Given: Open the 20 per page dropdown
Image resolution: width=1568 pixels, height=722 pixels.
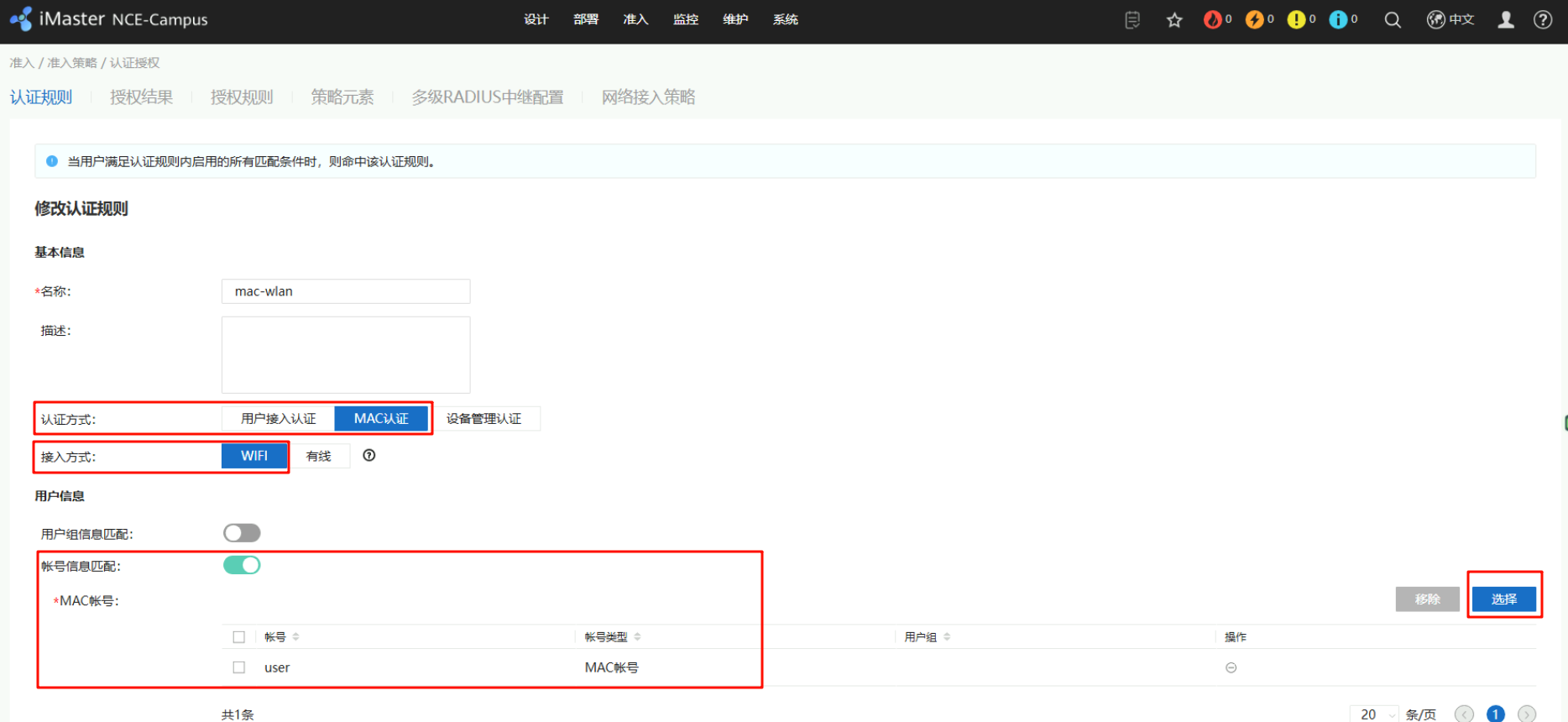Looking at the screenshot, I should pos(1375,714).
